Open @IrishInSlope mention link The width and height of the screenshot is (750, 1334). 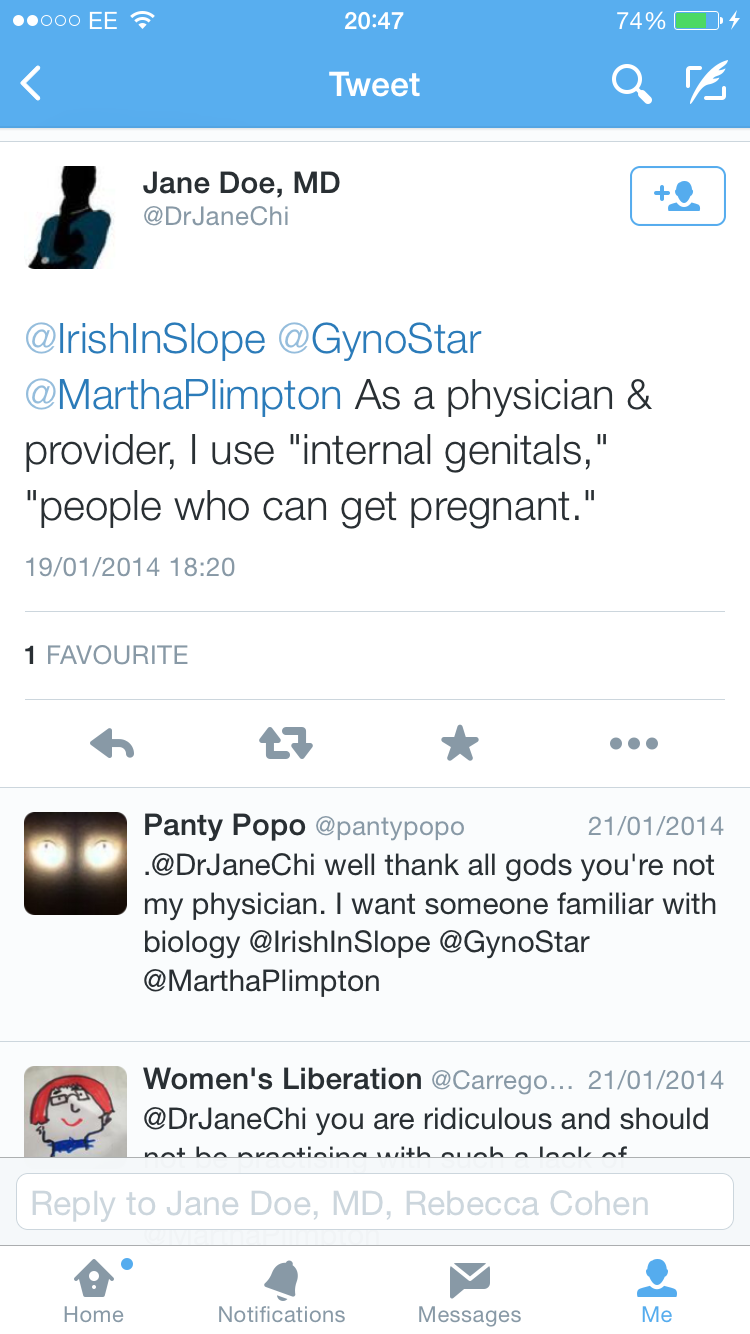pyautogui.click(x=145, y=340)
